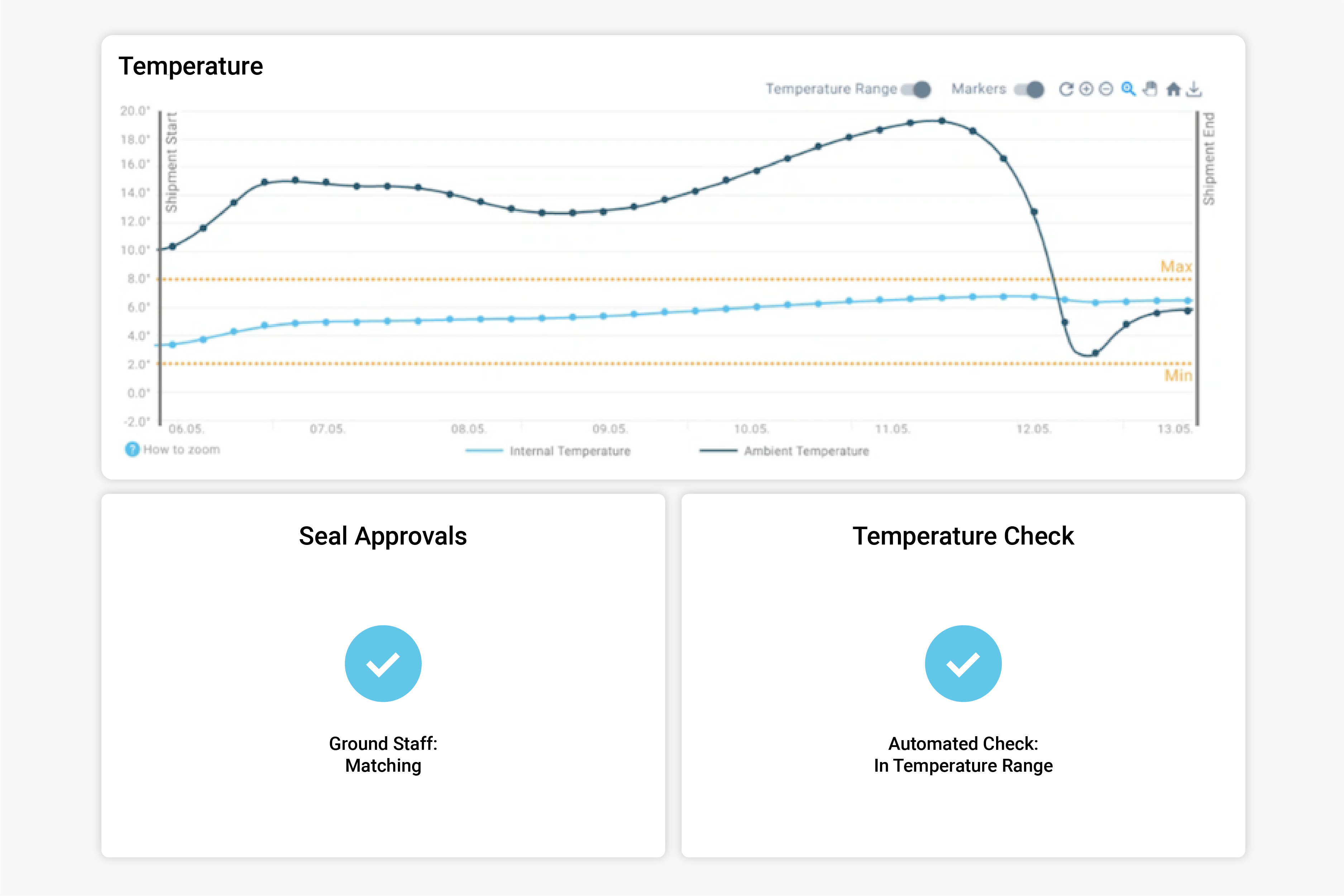Open the How to zoom link

point(181,450)
